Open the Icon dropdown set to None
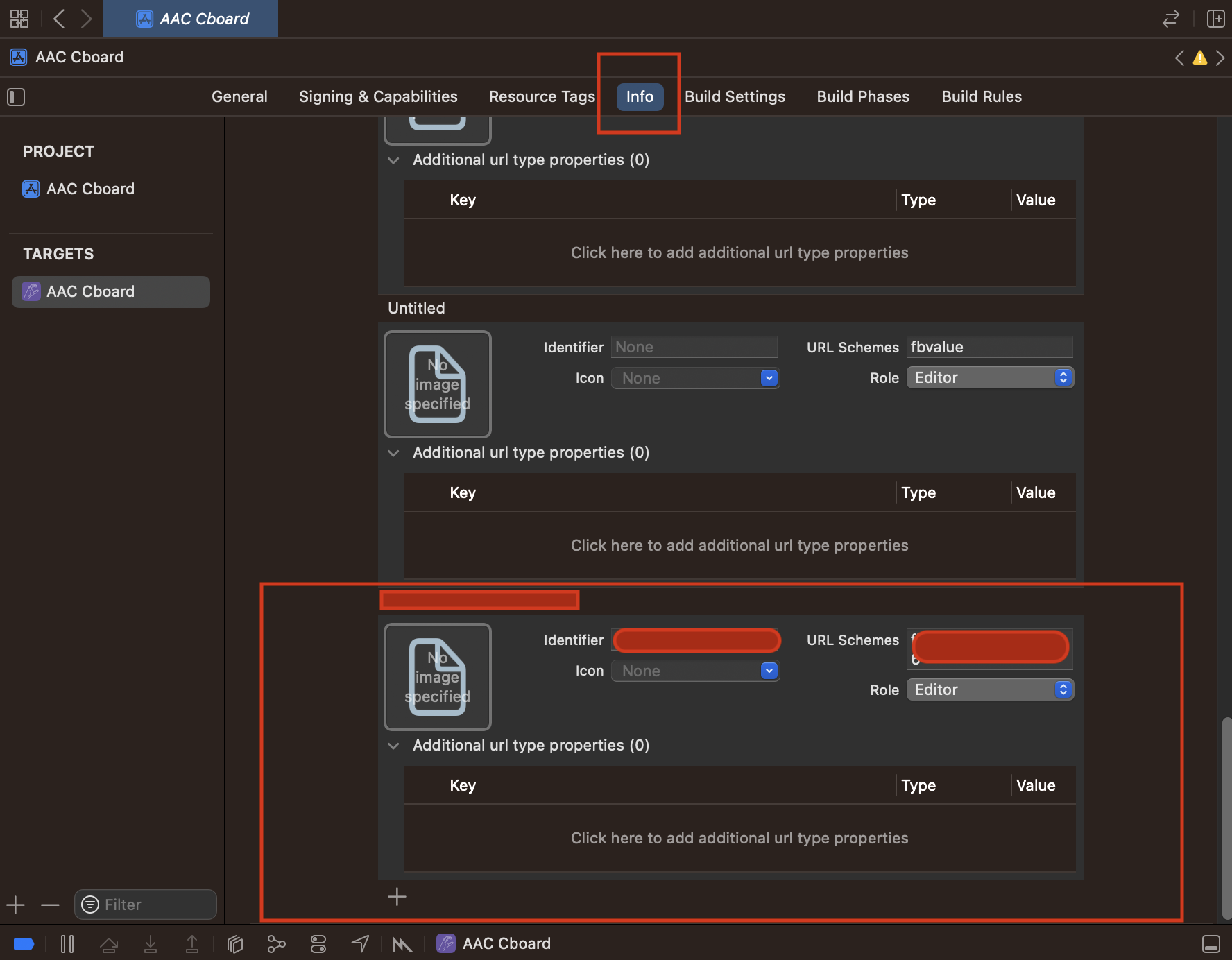The image size is (1232, 960). pos(696,378)
